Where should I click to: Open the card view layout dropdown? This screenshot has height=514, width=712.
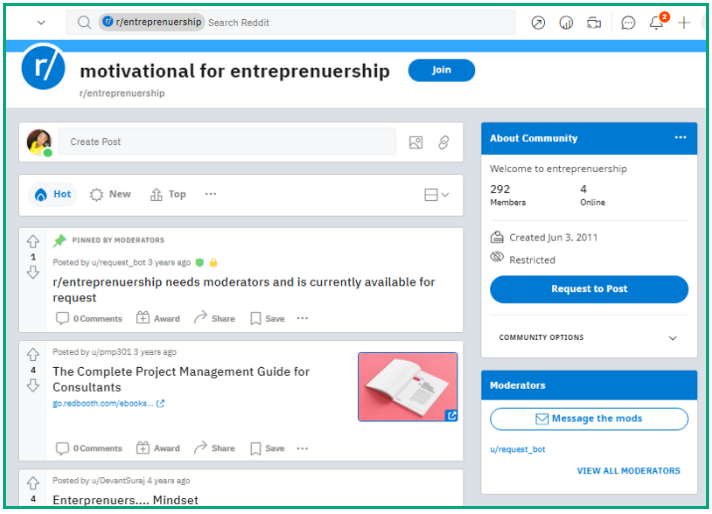pos(437,195)
